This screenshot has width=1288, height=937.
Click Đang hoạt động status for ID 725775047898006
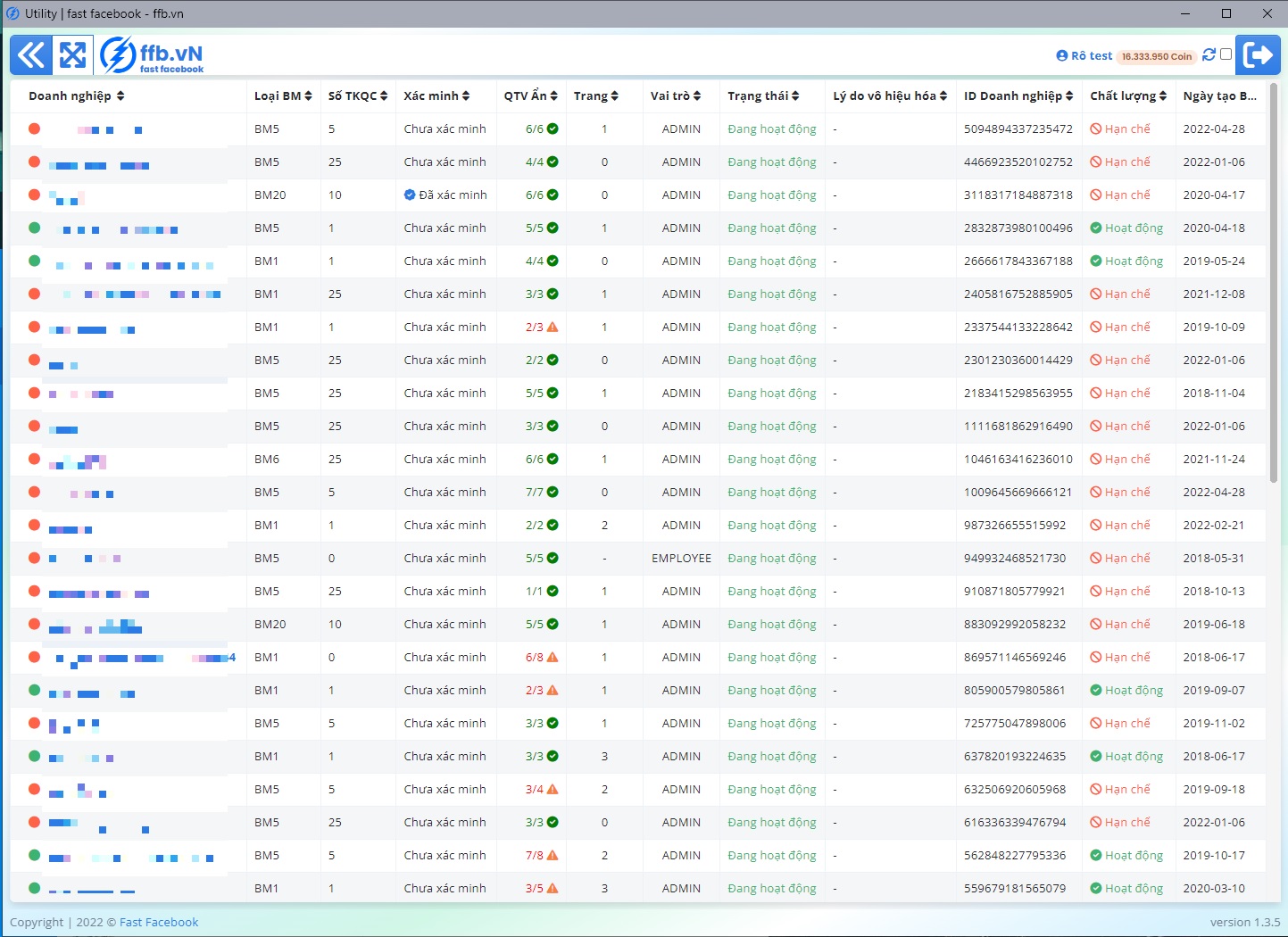coord(772,723)
